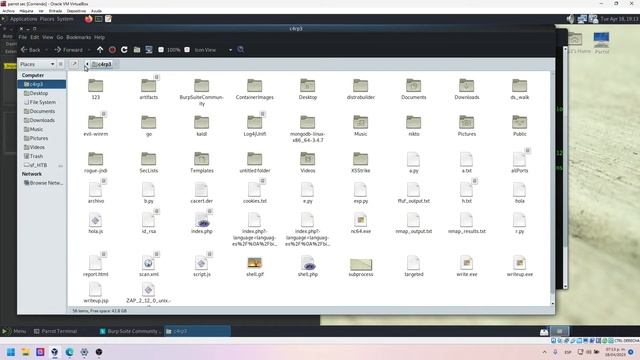Viewport: 640px width, 360px height.
Task: Open the Downloads folder icon in the icon grid
Action: click(467, 89)
